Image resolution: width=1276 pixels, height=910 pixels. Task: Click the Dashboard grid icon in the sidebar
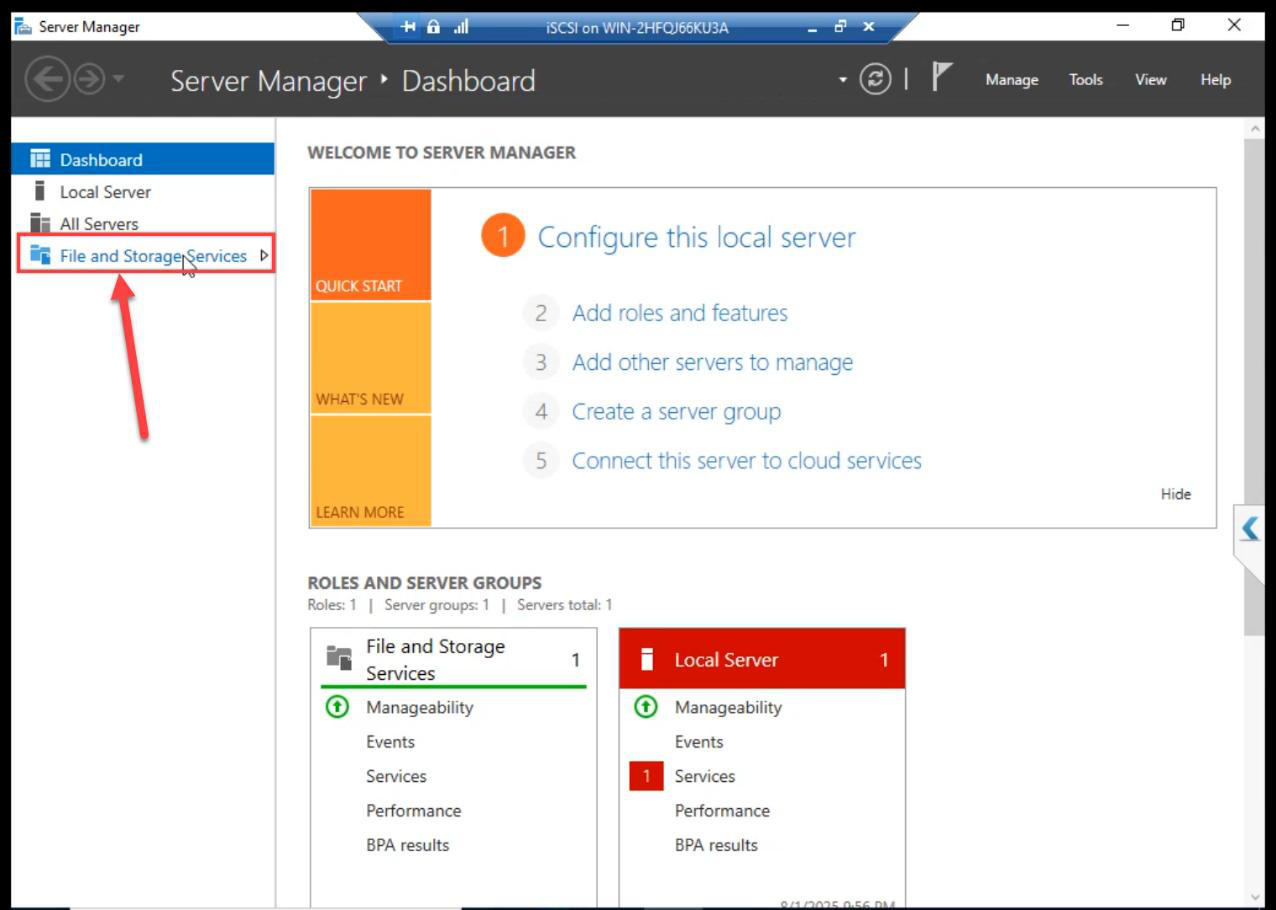coord(40,159)
